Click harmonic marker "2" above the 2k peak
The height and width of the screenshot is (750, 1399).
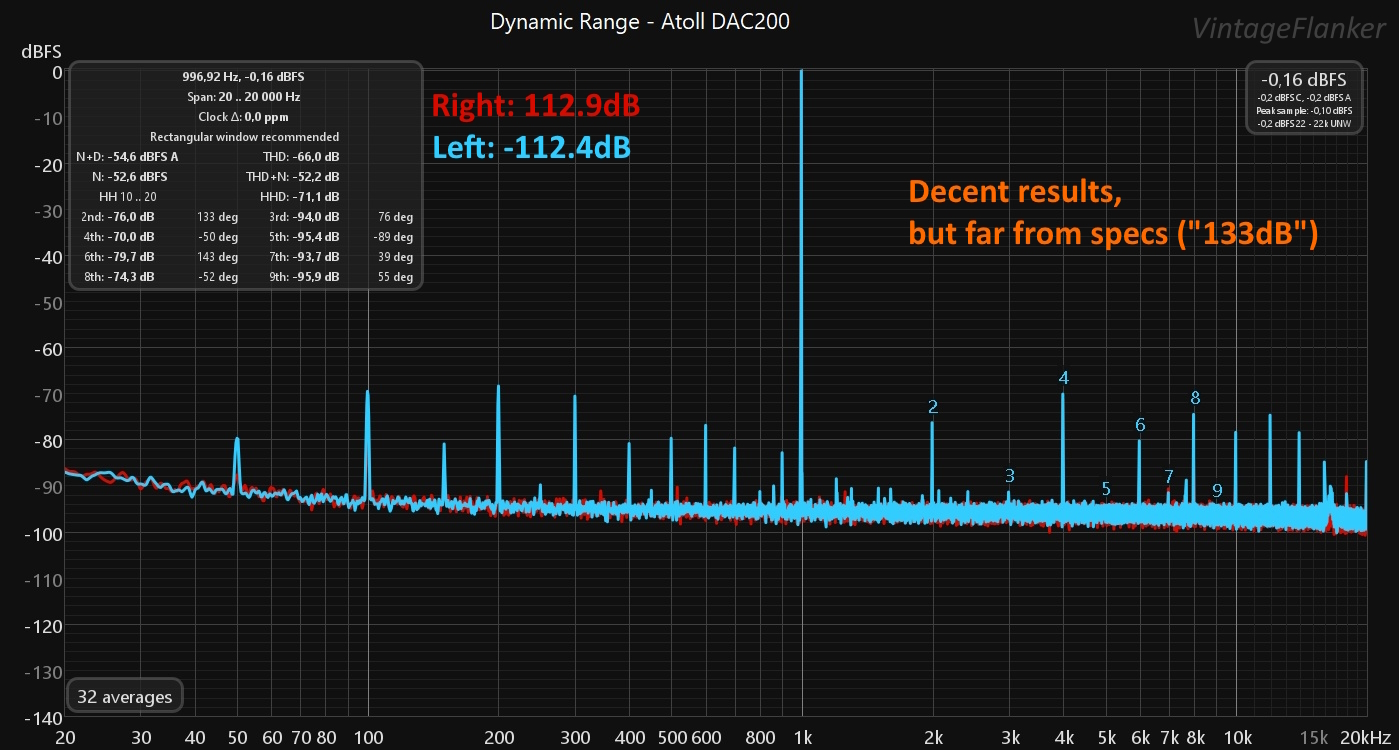tap(933, 406)
